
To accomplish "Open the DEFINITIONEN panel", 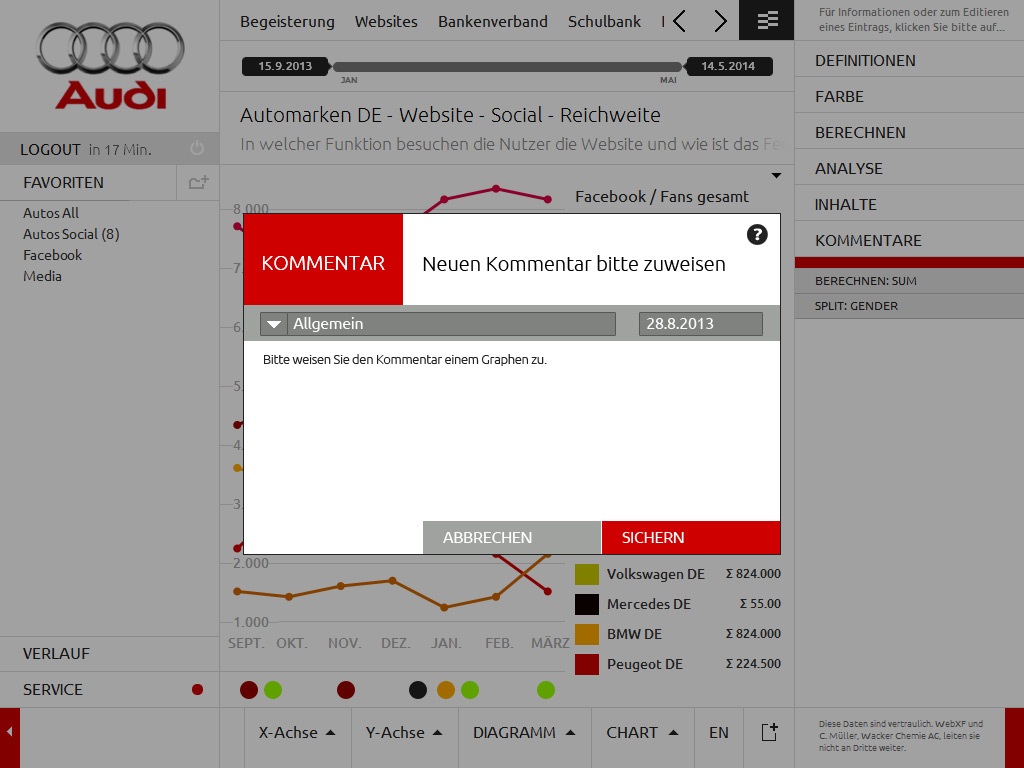I will coord(909,61).
